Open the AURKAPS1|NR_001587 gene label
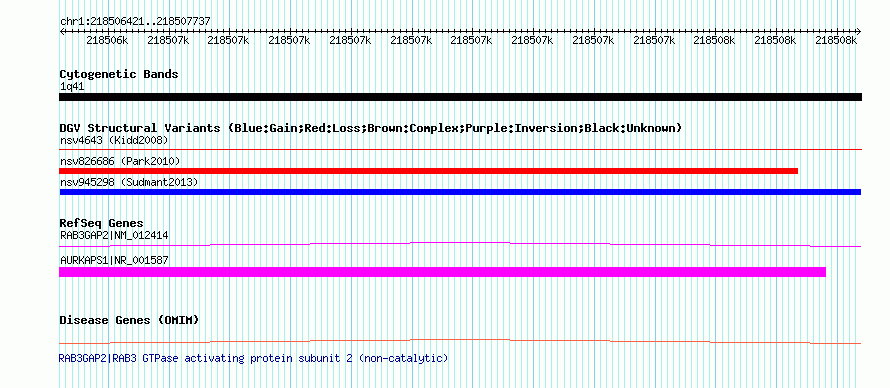The height and width of the screenshot is (388, 890). click(x=114, y=260)
